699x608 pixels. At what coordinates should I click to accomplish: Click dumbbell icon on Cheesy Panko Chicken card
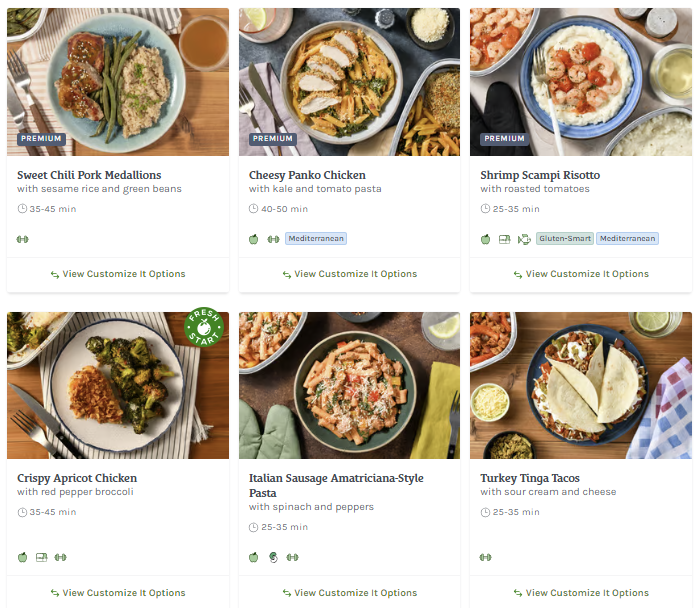pos(273,239)
